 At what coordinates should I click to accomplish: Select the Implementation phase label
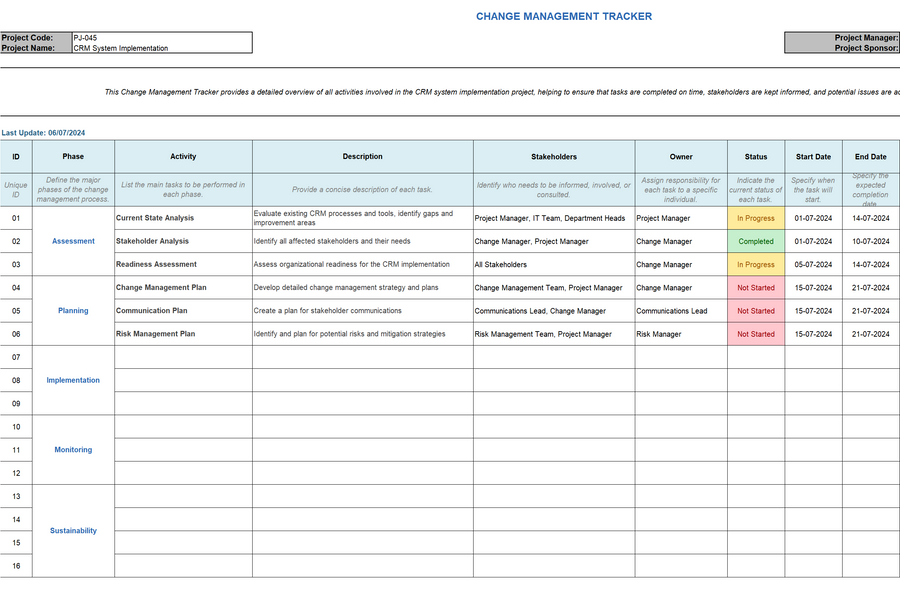72,380
